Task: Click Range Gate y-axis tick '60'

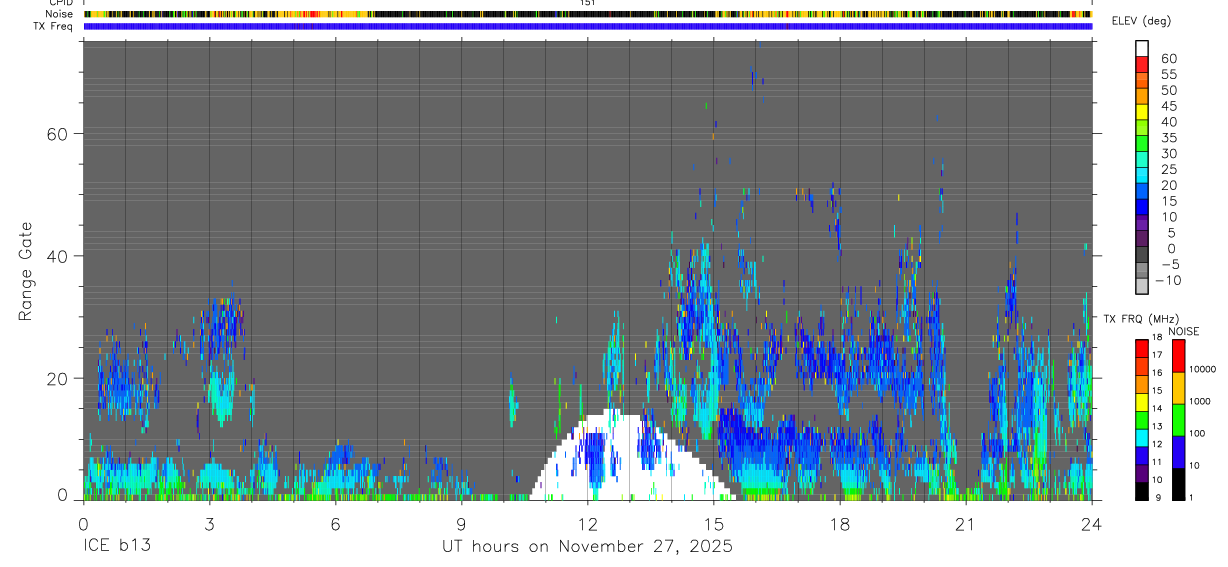Action: pyautogui.click(x=55, y=134)
